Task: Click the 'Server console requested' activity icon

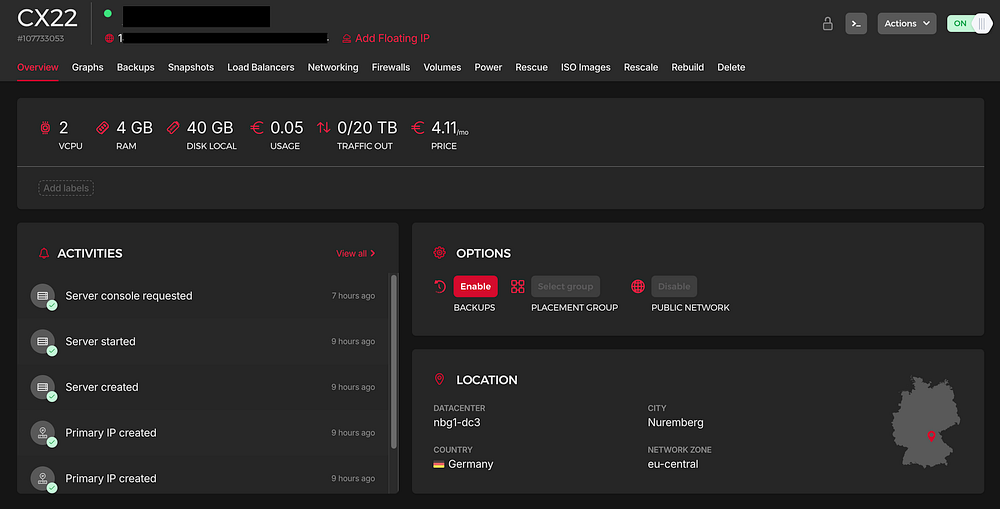Action: (x=43, y=296)
